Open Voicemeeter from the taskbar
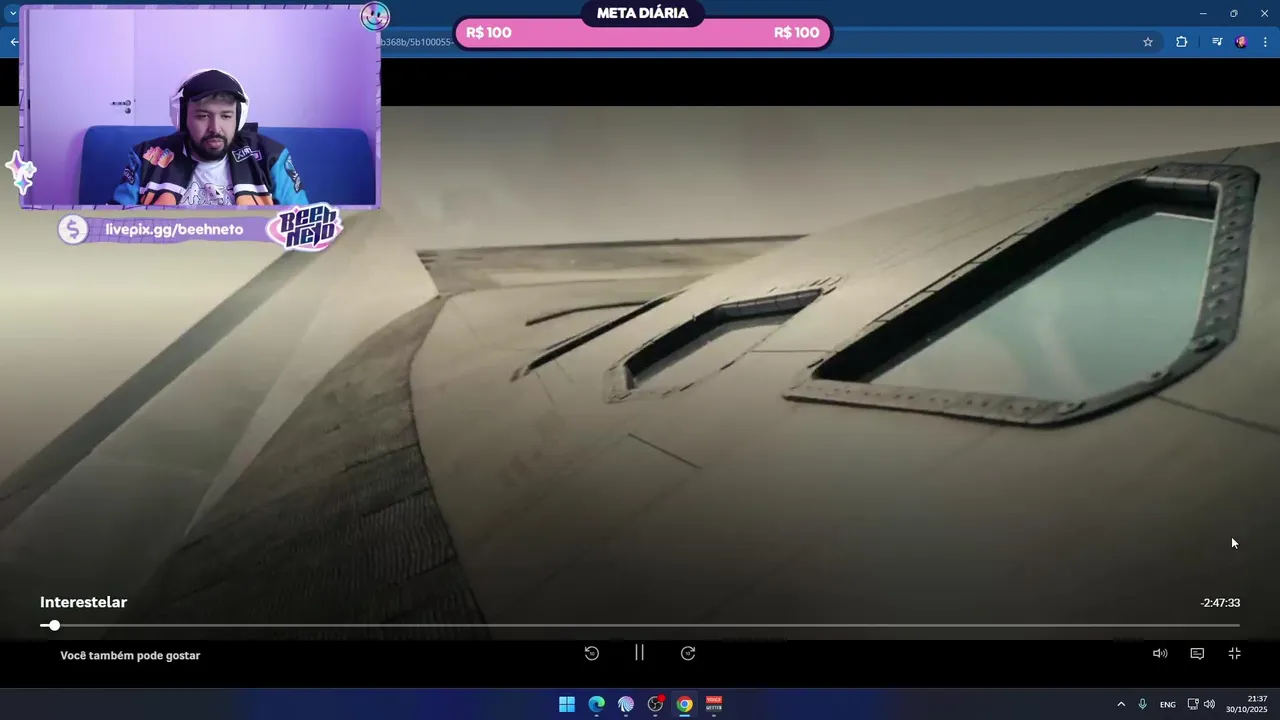The height and width of the screenshot is (720, 1280). tap(714, 704)
